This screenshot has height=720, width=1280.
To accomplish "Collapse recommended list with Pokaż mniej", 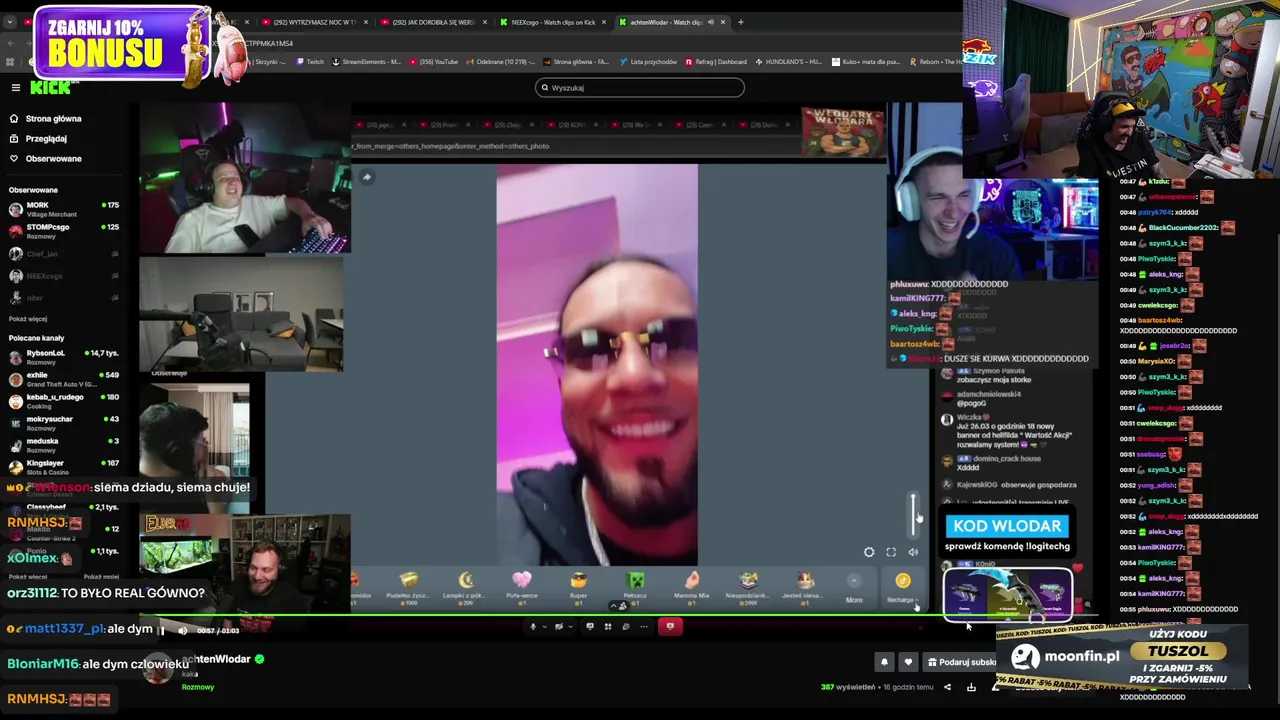I will click(x=101, y=577).
